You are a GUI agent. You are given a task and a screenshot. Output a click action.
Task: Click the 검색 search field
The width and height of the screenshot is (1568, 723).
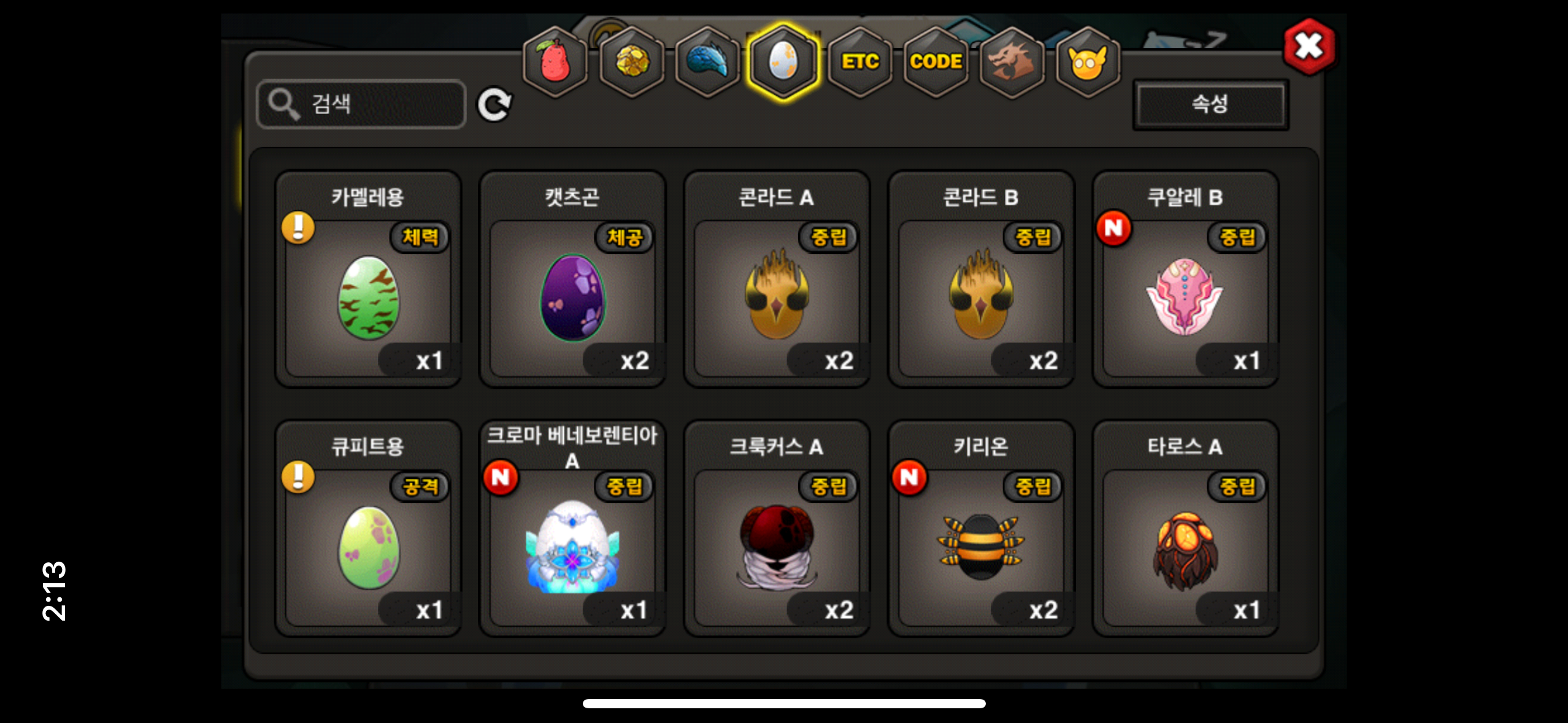[361, 104]
